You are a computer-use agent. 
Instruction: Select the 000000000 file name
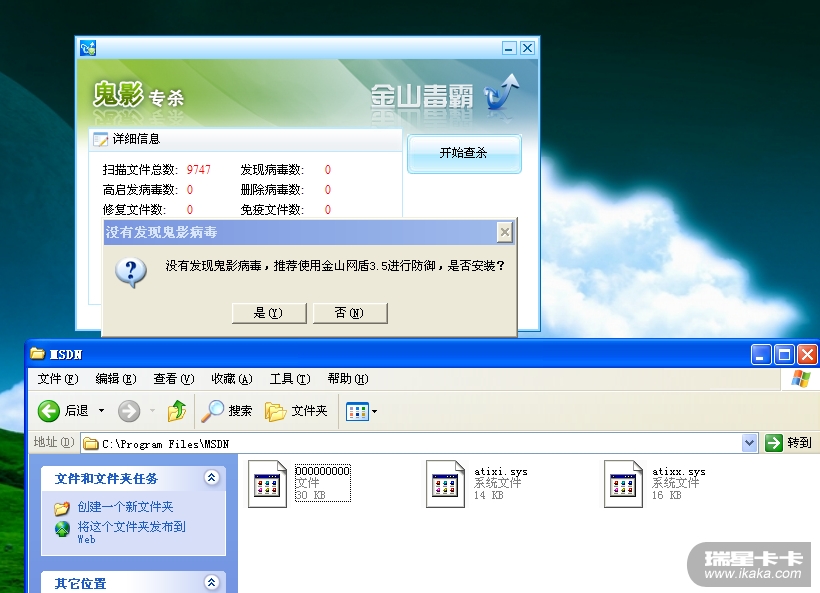[x=323, y=471]
